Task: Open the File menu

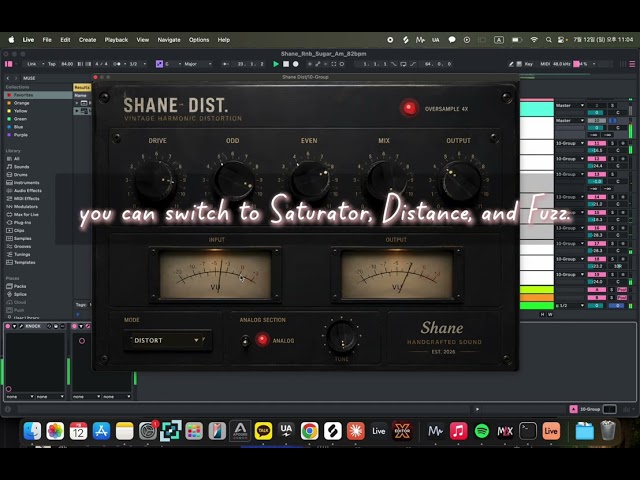Action: click(x=47, y=40)
